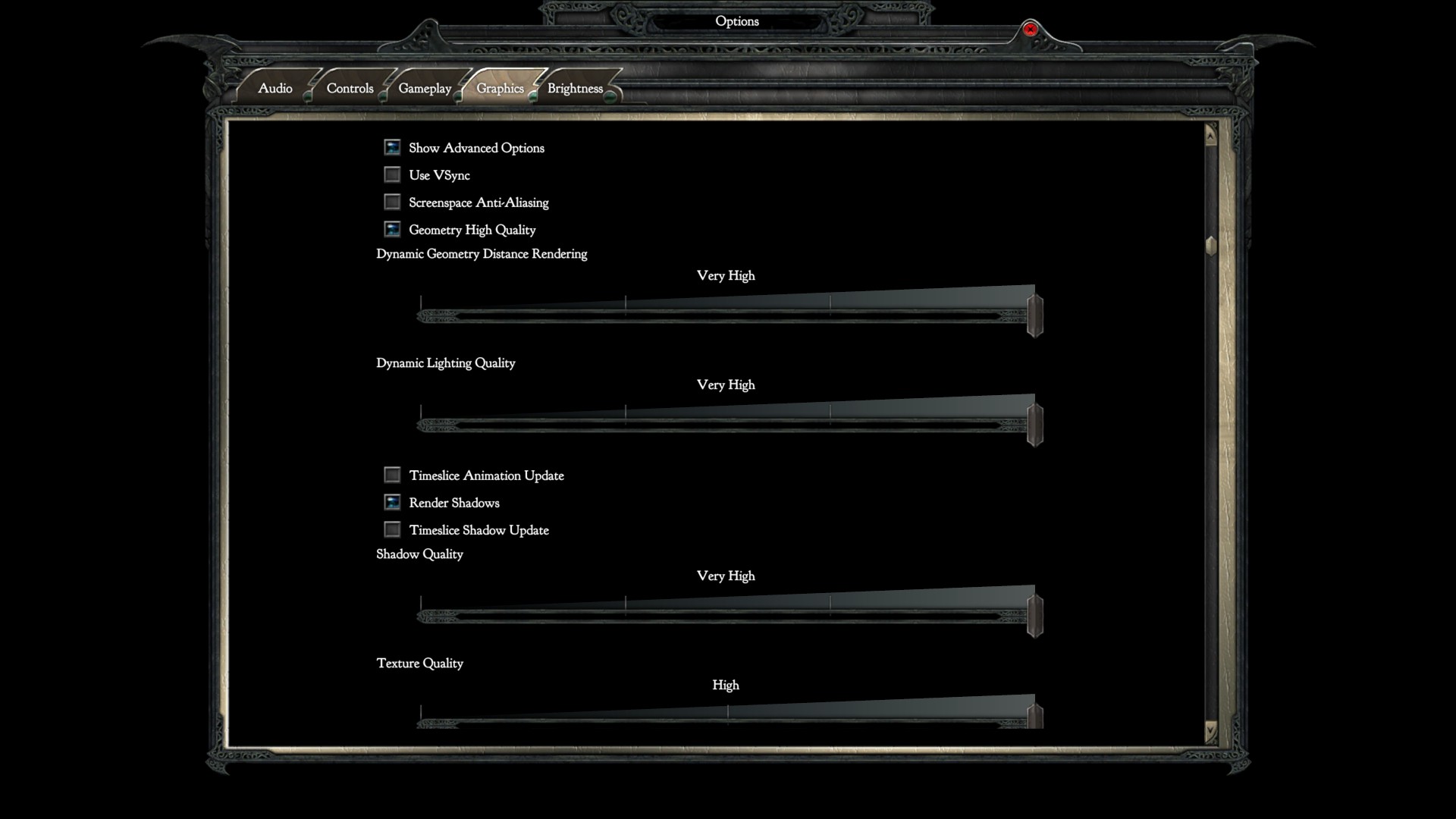The height and width of the screenshot is (819, 1456).
Task: Click the Dynamic Lighting Quality slider handle
Action: [x=1035, y=425]
